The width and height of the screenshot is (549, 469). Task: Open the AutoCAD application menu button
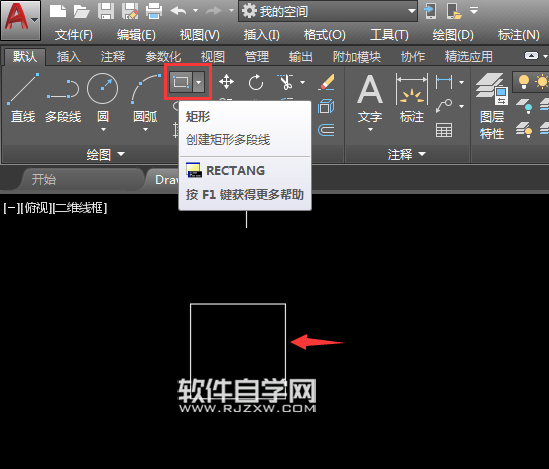20,20
